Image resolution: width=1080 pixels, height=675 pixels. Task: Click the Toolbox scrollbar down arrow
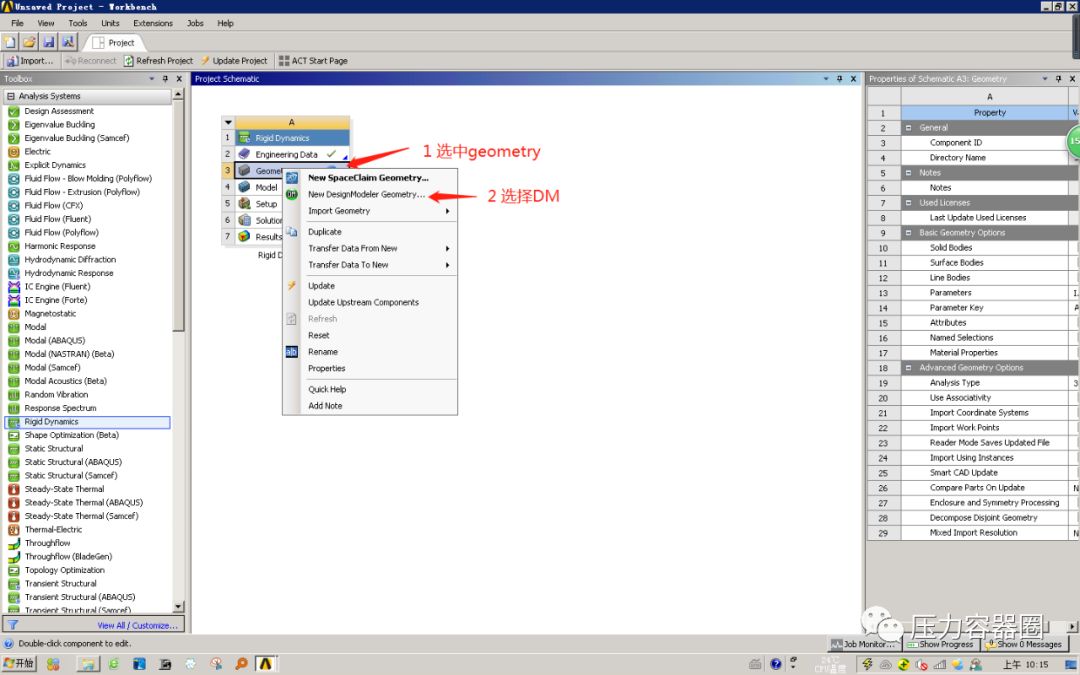coord(180,608)
